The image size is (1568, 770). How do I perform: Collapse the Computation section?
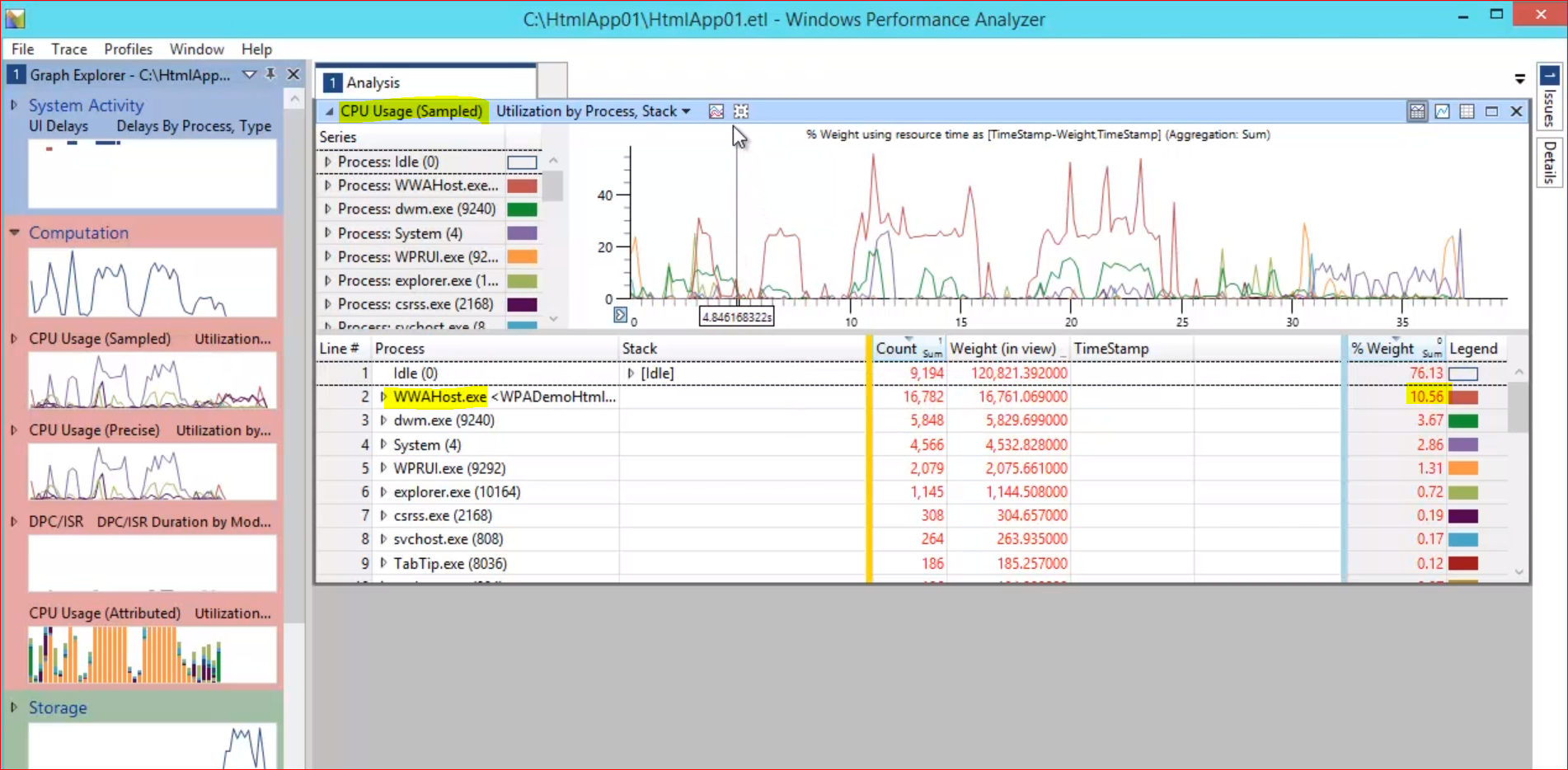click(14, 233)
